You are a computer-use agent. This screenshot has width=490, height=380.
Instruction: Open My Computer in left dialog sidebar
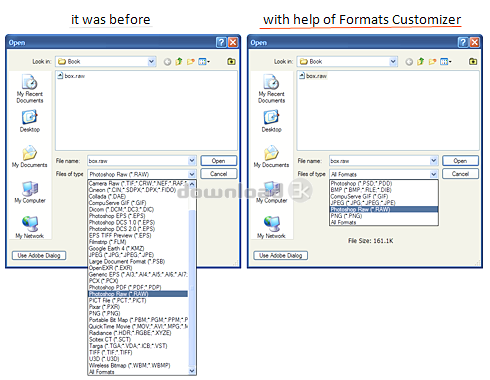point(30,192)
